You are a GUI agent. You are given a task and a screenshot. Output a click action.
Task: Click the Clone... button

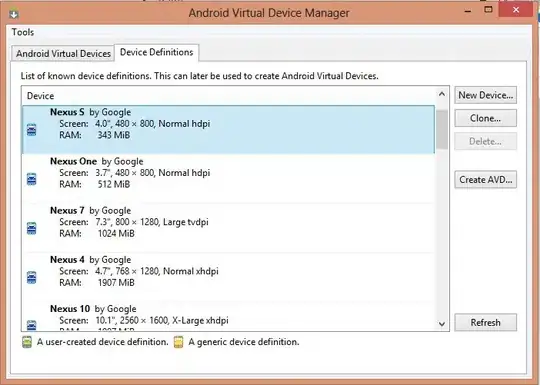point(486,118)
